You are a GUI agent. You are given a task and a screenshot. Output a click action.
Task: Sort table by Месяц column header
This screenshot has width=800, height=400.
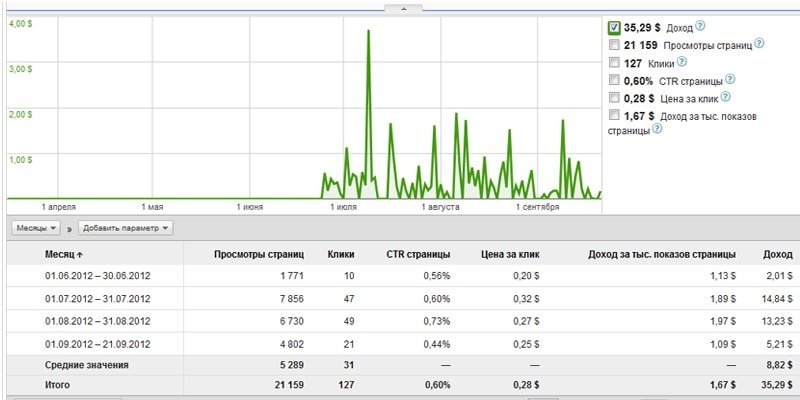pyautogui.click(x=64, y=254)
